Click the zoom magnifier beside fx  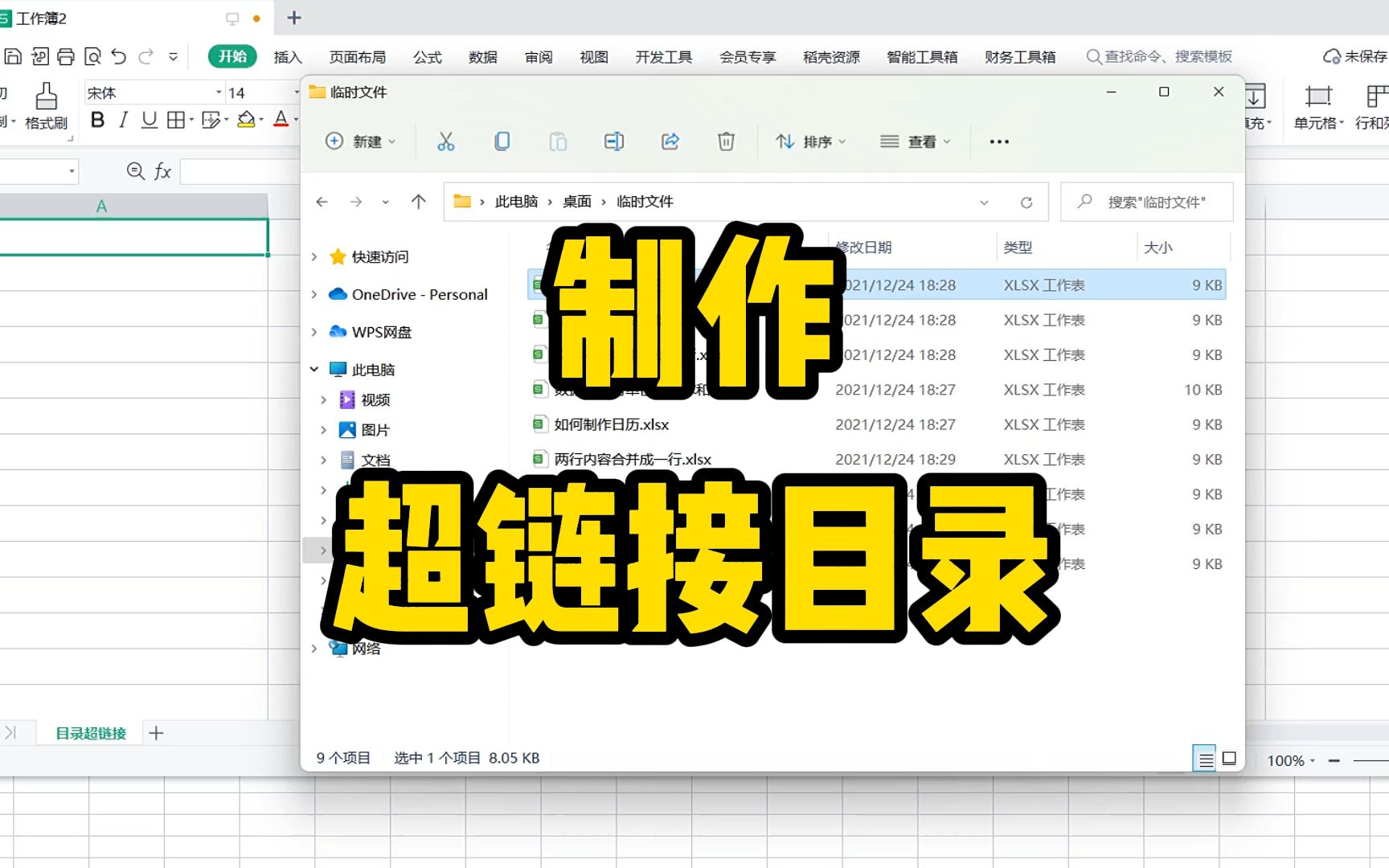click(x=136, y=171)
